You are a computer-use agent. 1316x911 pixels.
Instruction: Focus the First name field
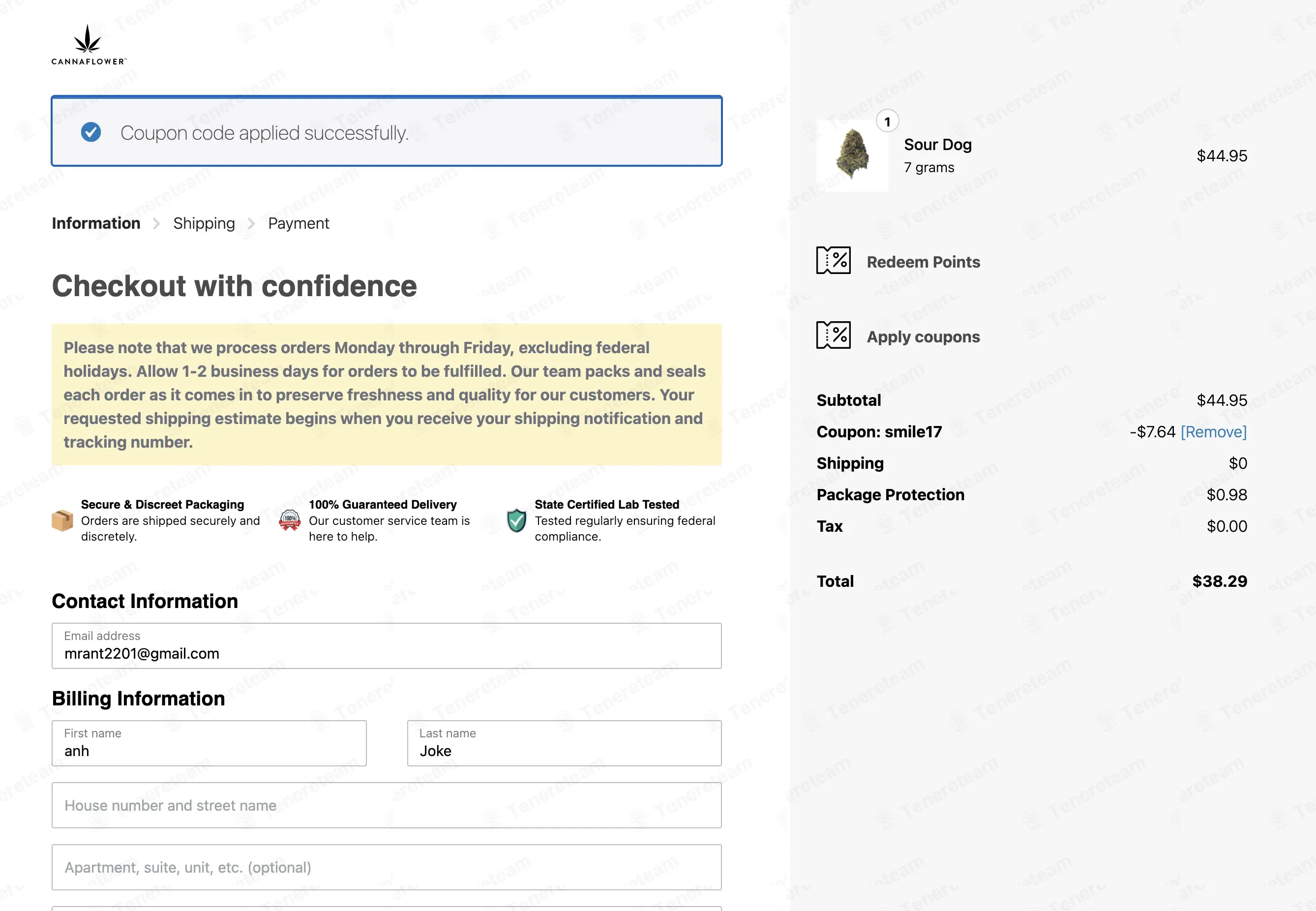tap(209, 743)
